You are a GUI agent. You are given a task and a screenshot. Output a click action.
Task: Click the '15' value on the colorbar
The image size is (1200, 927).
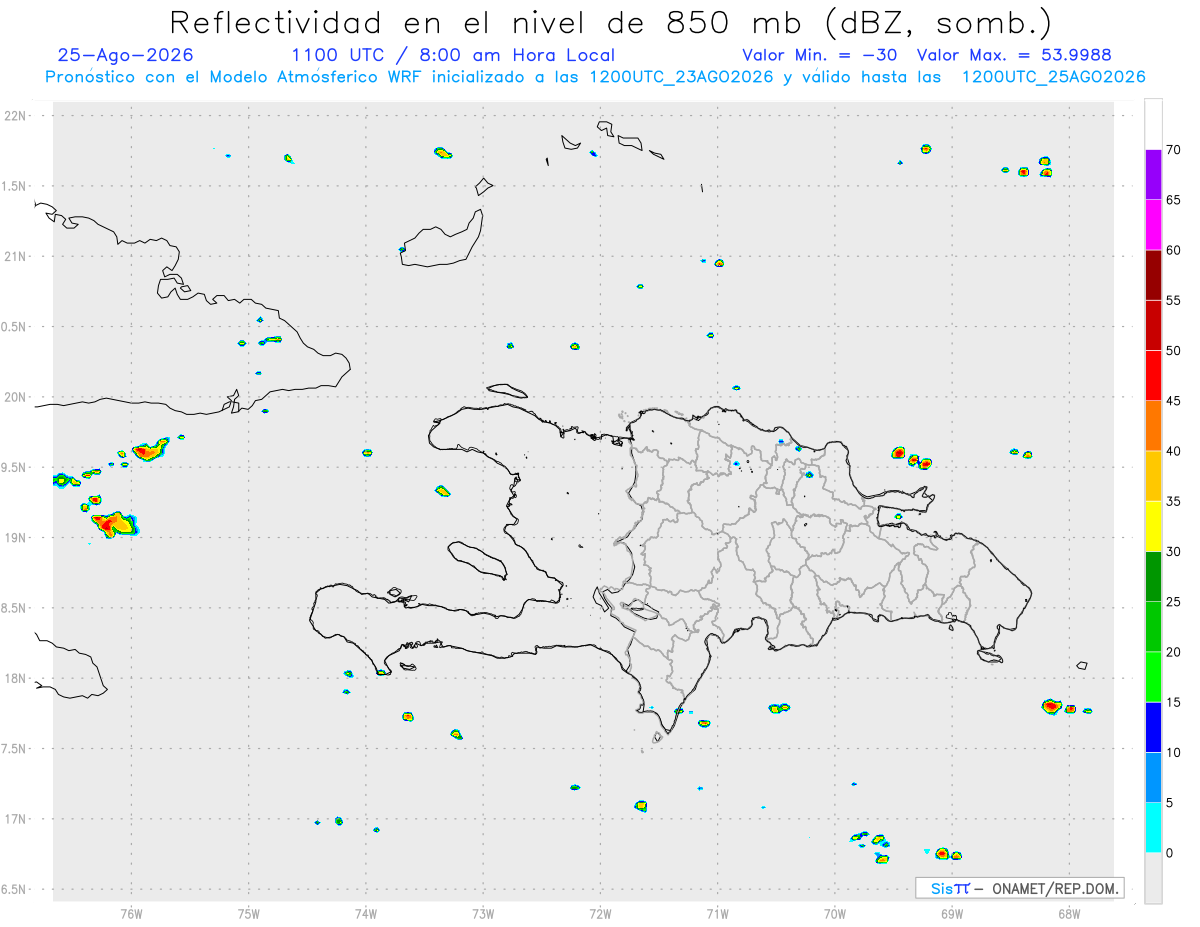coord(1173,702)
